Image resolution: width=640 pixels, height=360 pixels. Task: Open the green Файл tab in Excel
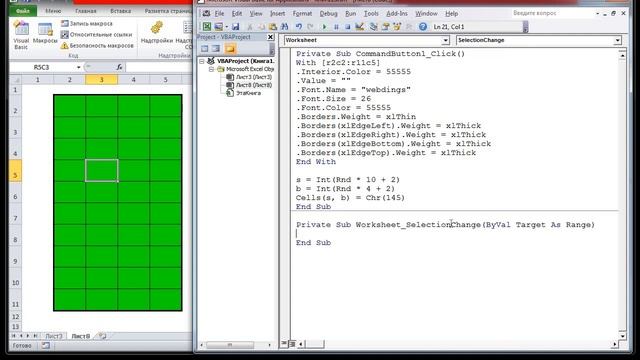click(23, 11)
